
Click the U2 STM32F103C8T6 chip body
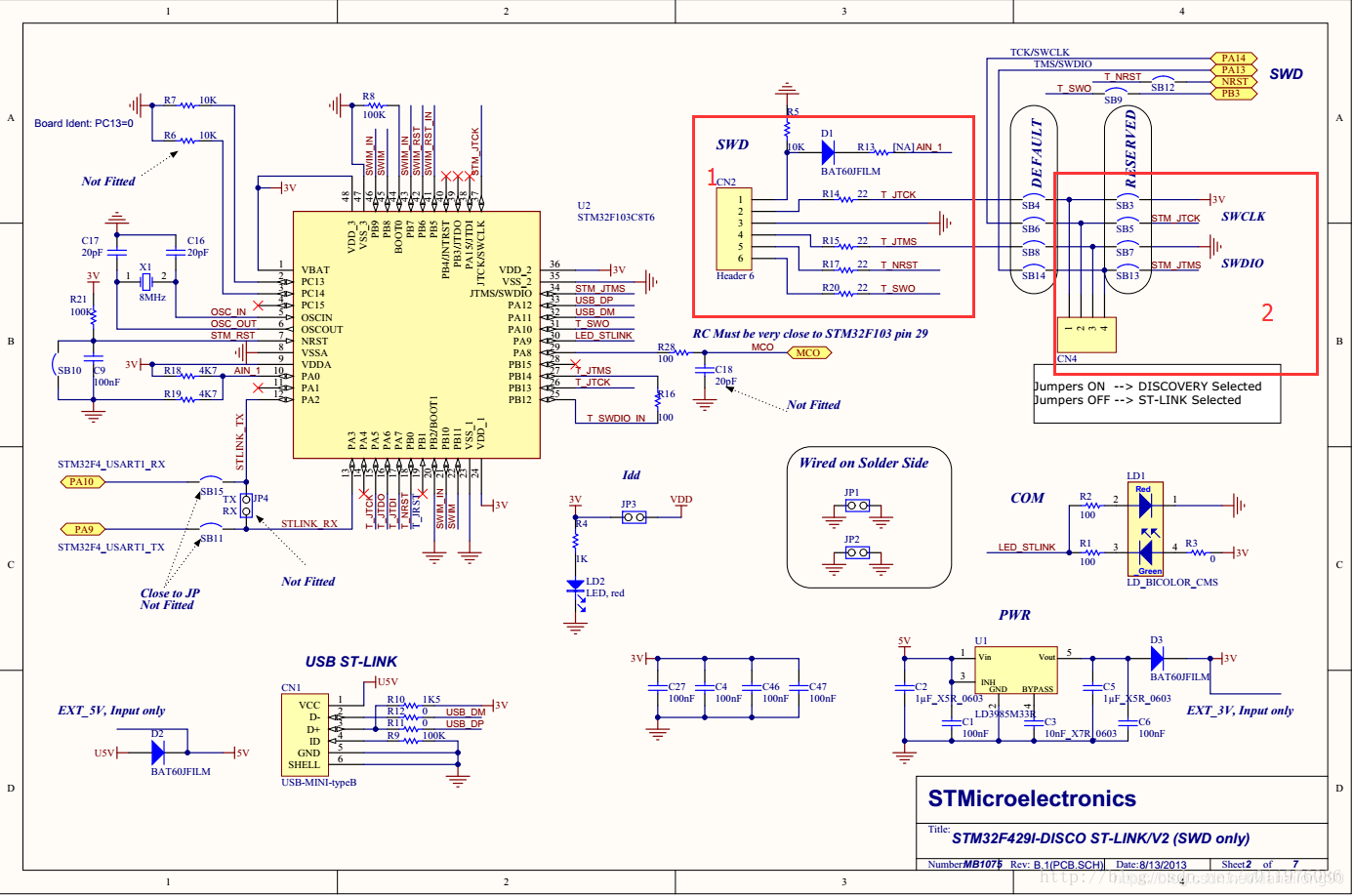417,334
